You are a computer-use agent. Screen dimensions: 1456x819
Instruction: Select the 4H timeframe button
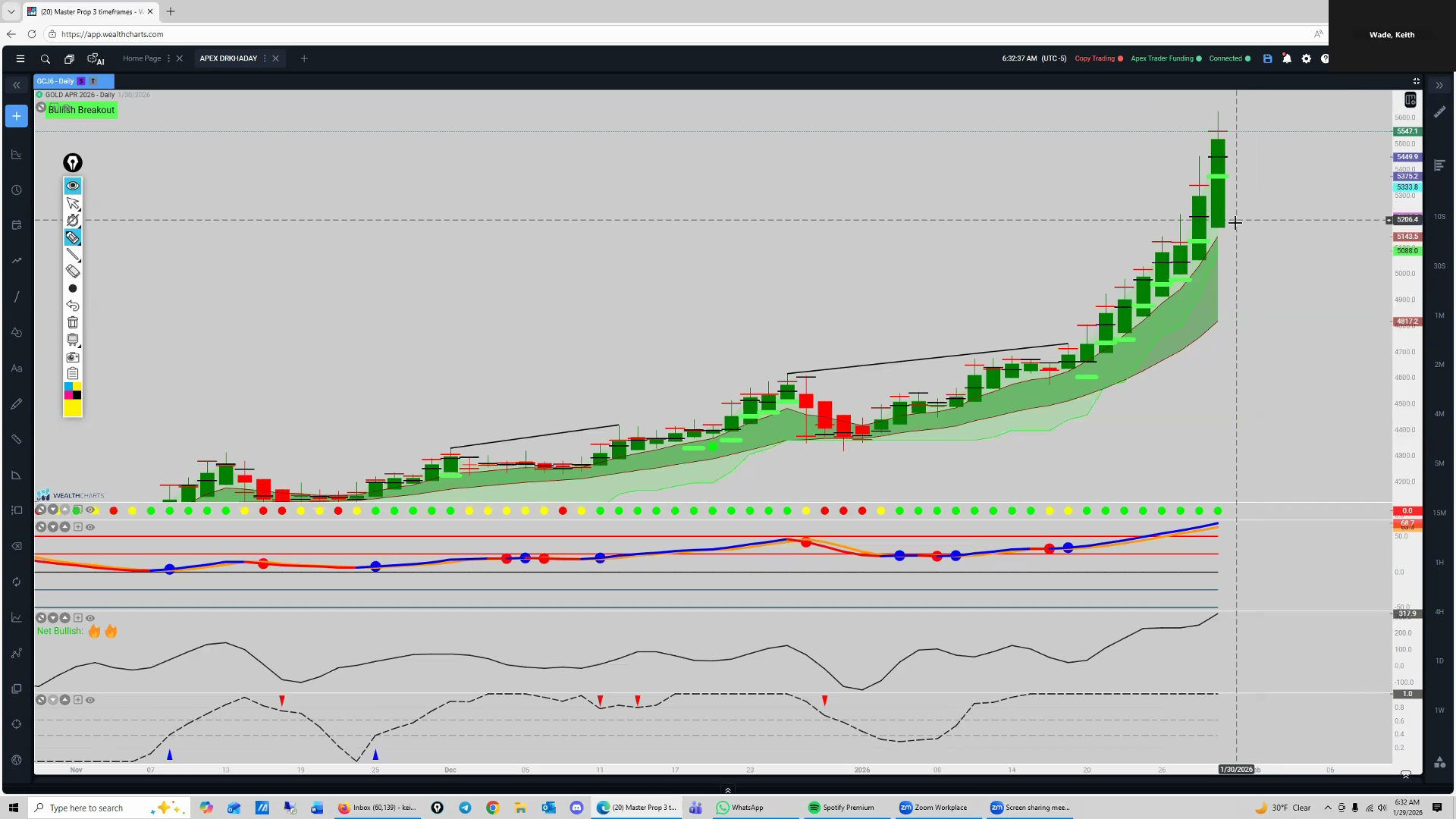(x=1439, y=611)
